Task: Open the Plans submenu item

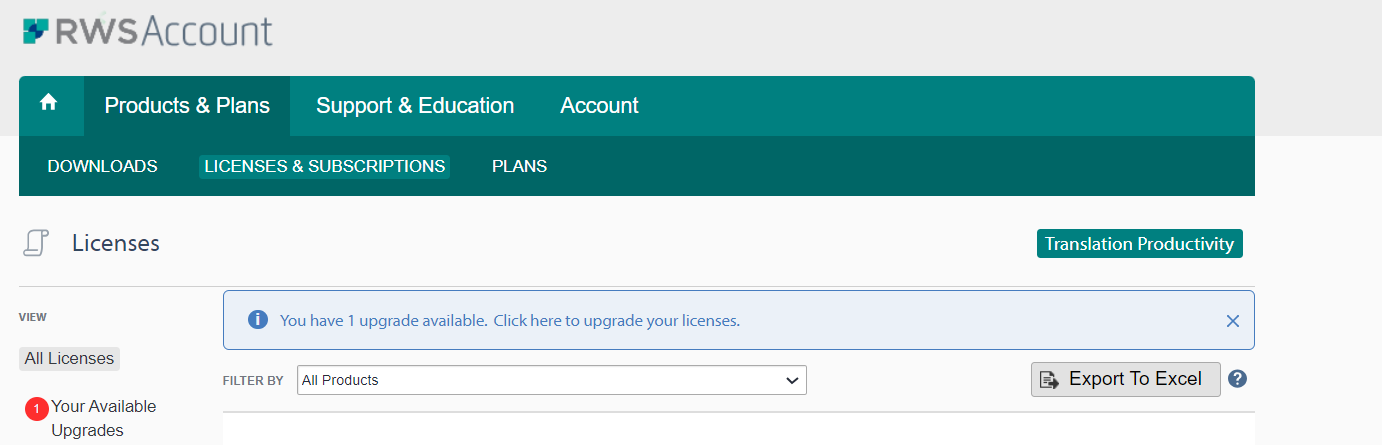Action: 519,166
